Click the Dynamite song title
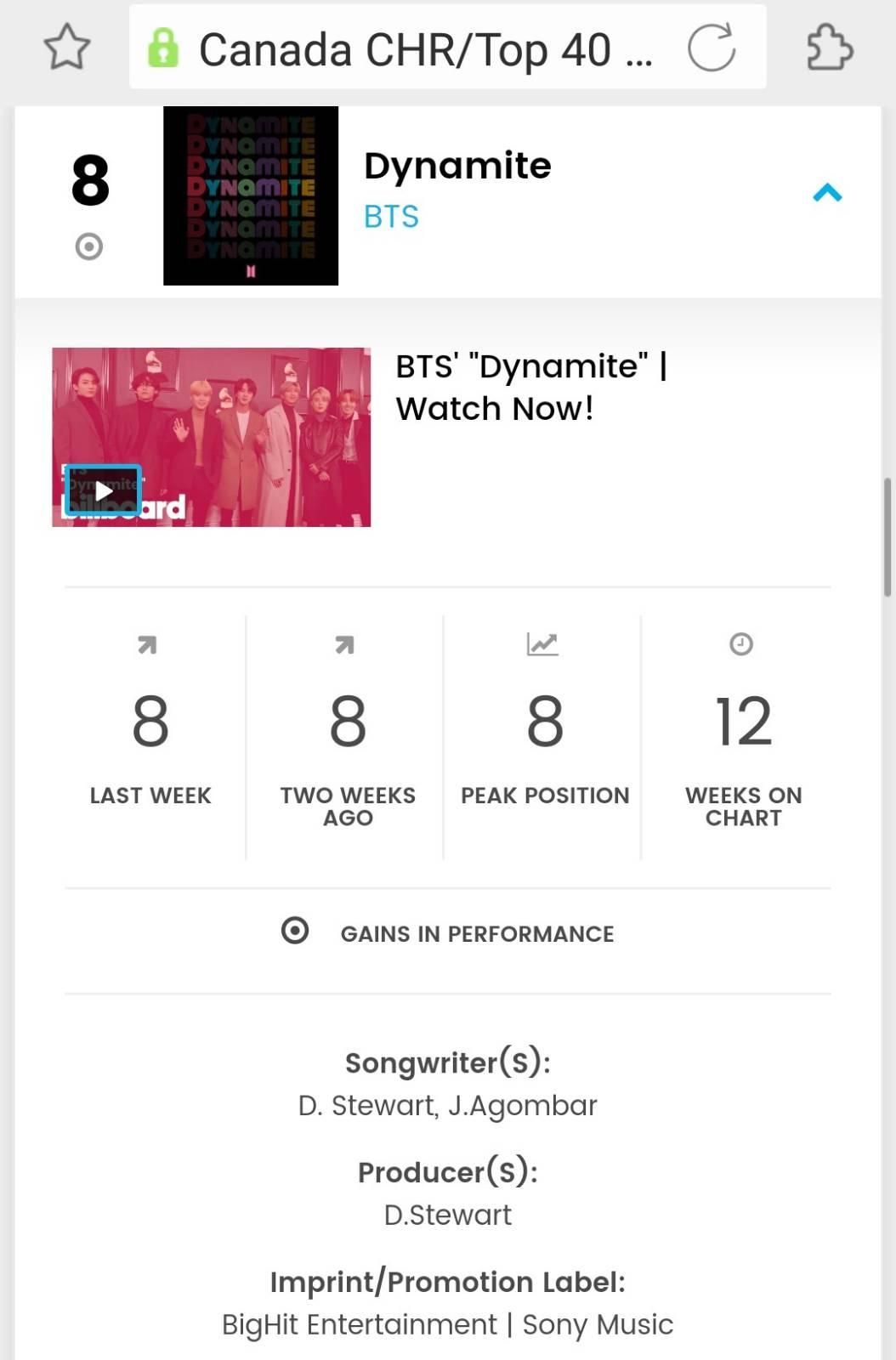The image size is (896, 1360). tap(457, 166)
